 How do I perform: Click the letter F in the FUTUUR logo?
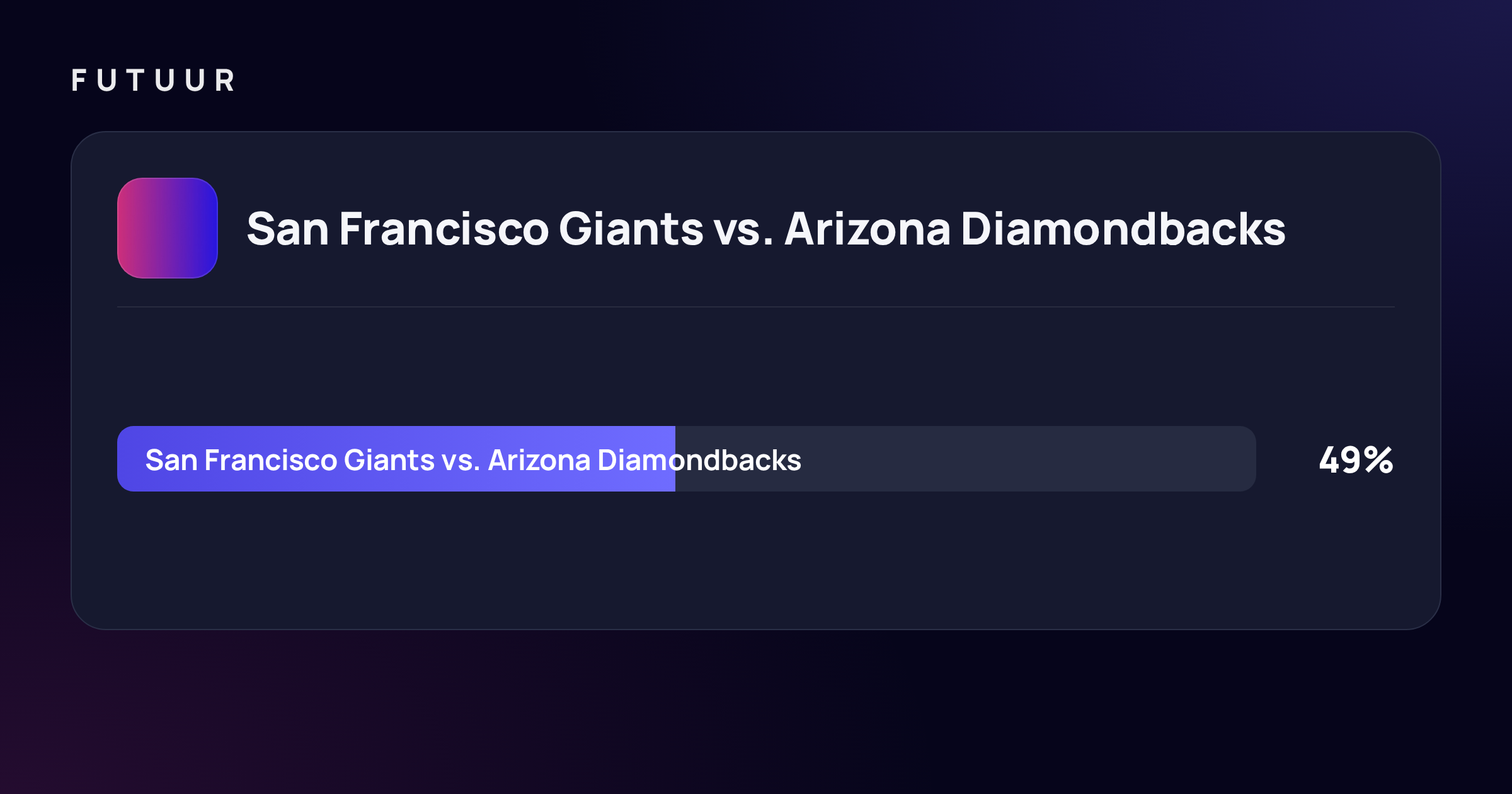coord(78,81)
